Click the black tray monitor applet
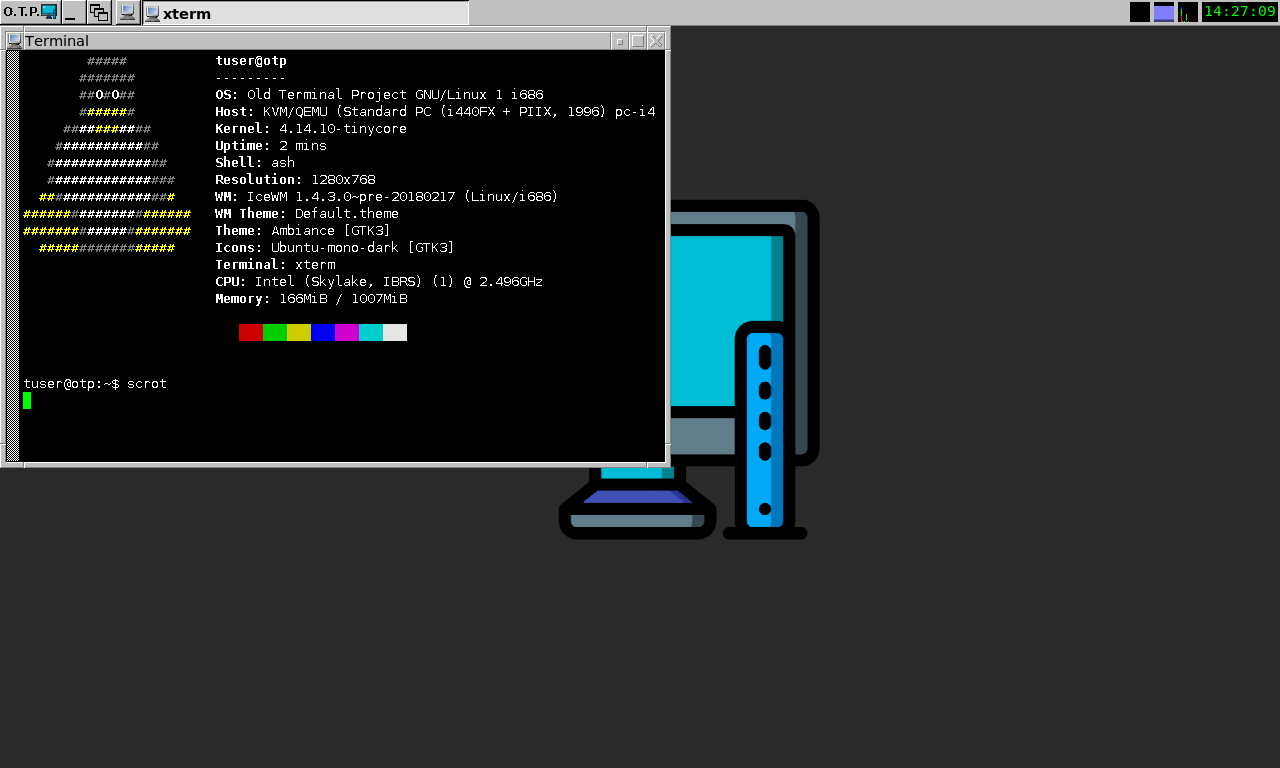This screenshot has width=1280, height=768. [1139, 12]
